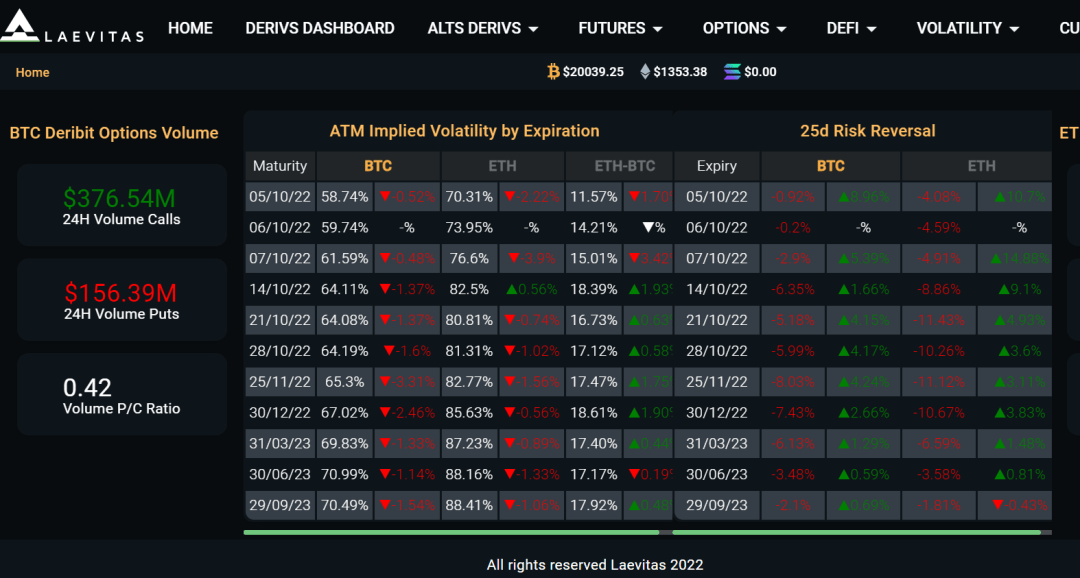Click the BTC change value -3.31%

click(407, 382)
